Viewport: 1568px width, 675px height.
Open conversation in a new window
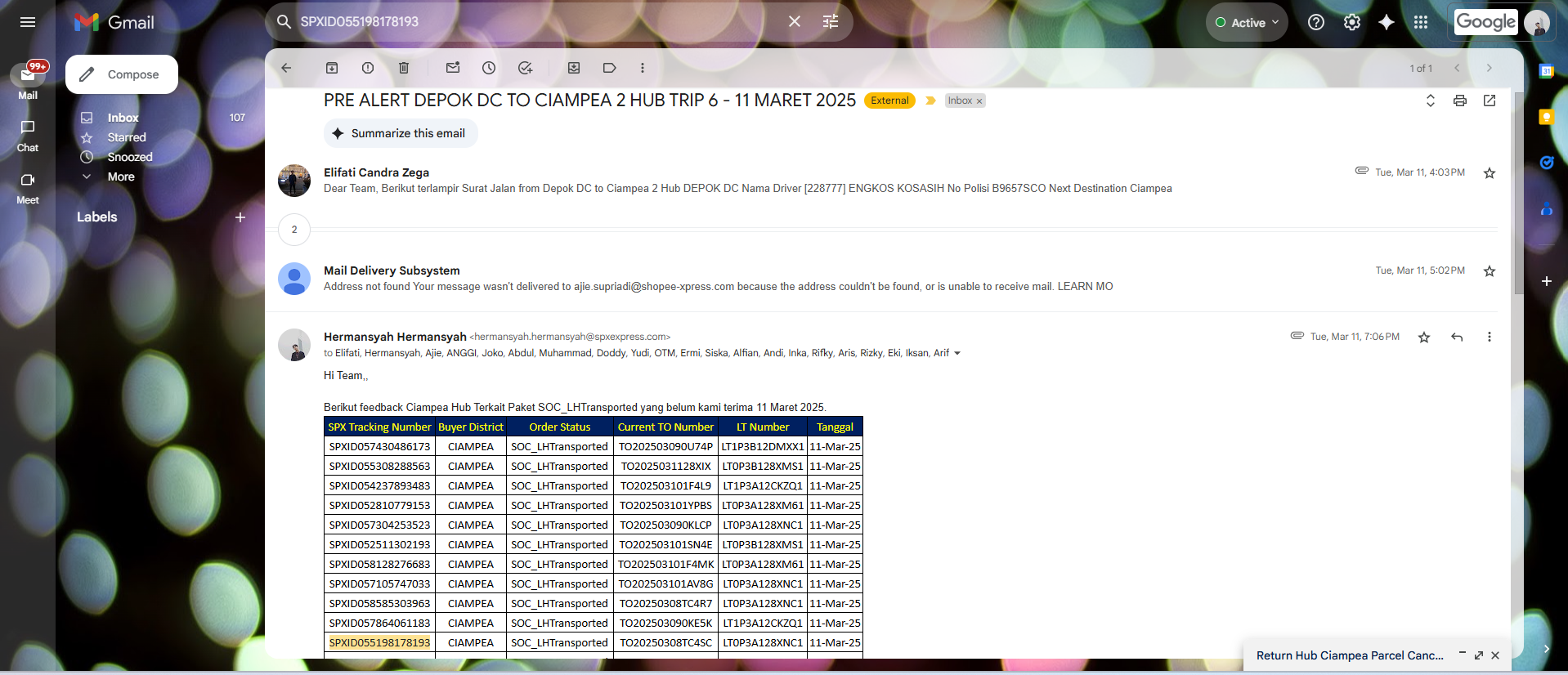point(1490,101)
